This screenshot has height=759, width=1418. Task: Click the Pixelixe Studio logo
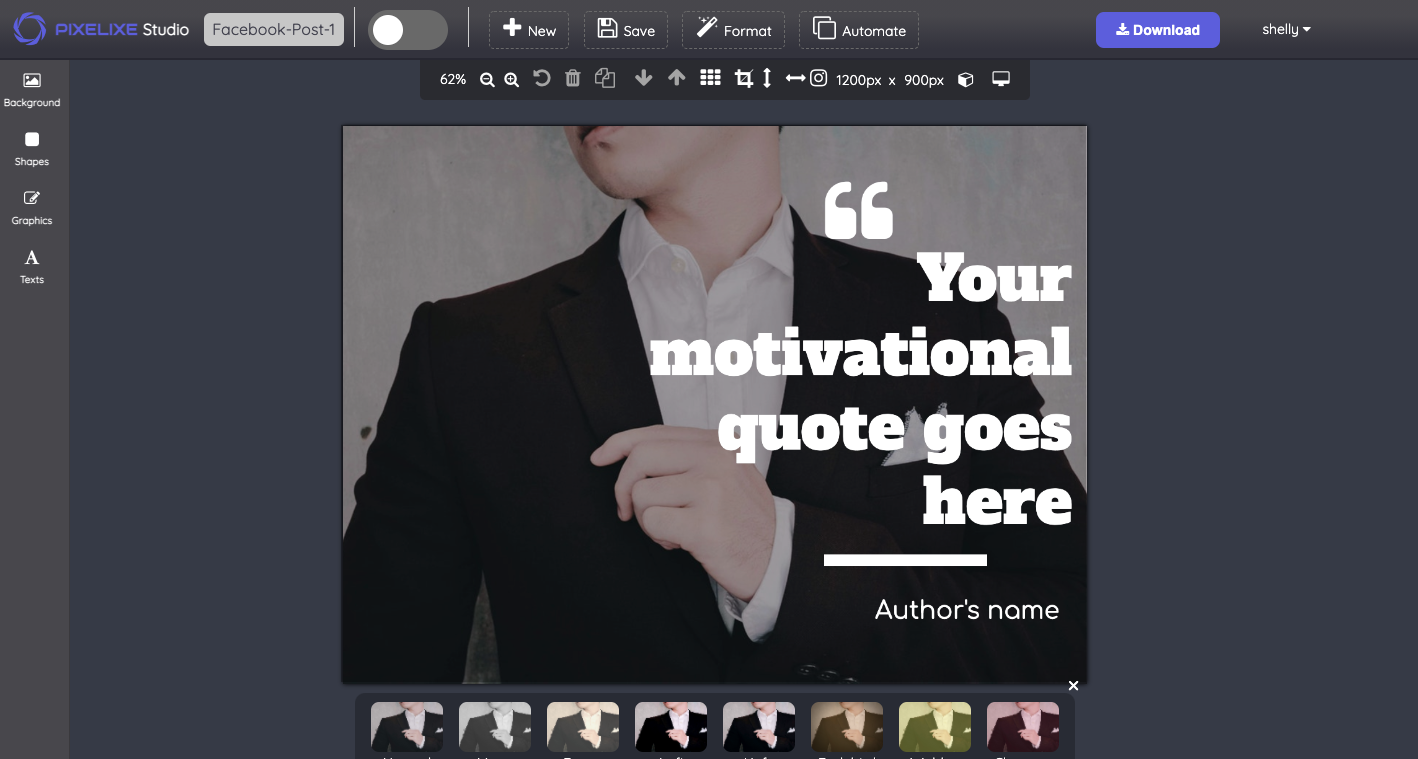click(101, 29)
